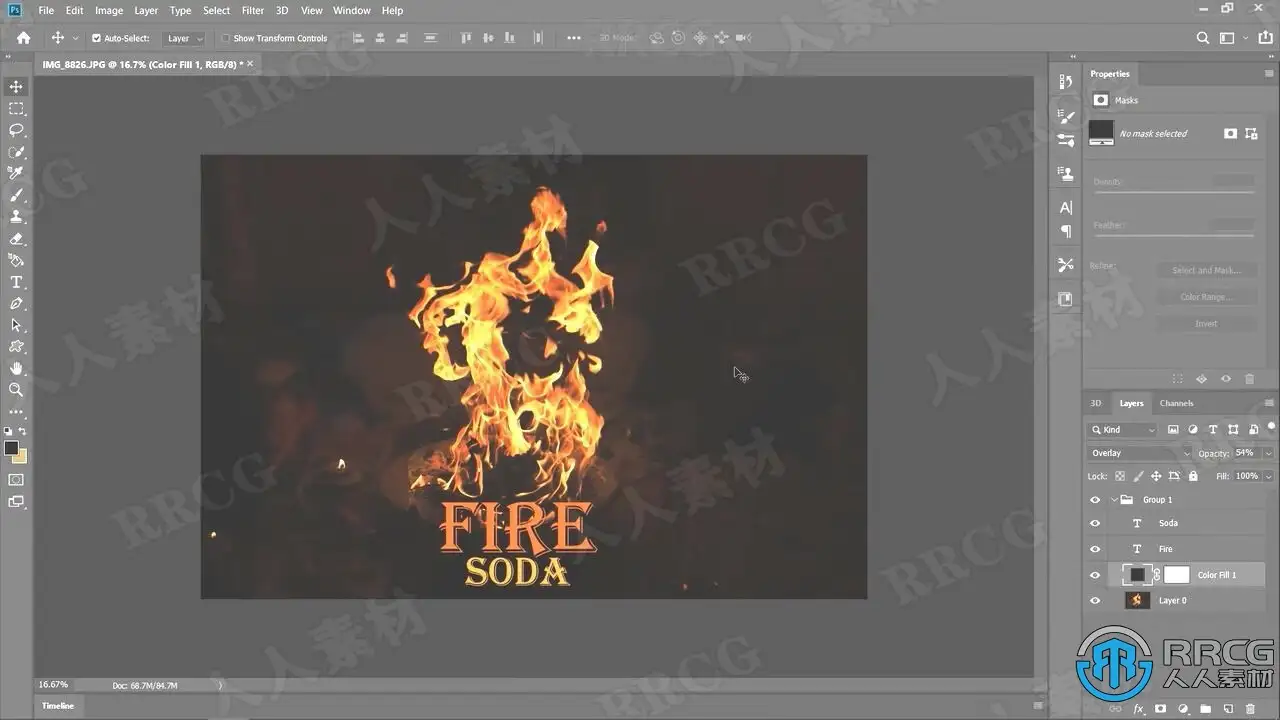The height and width of the screenshot is (720, 1280).
Task: Open Auto-Select Layer dropdown
Action: coord(185,38)
